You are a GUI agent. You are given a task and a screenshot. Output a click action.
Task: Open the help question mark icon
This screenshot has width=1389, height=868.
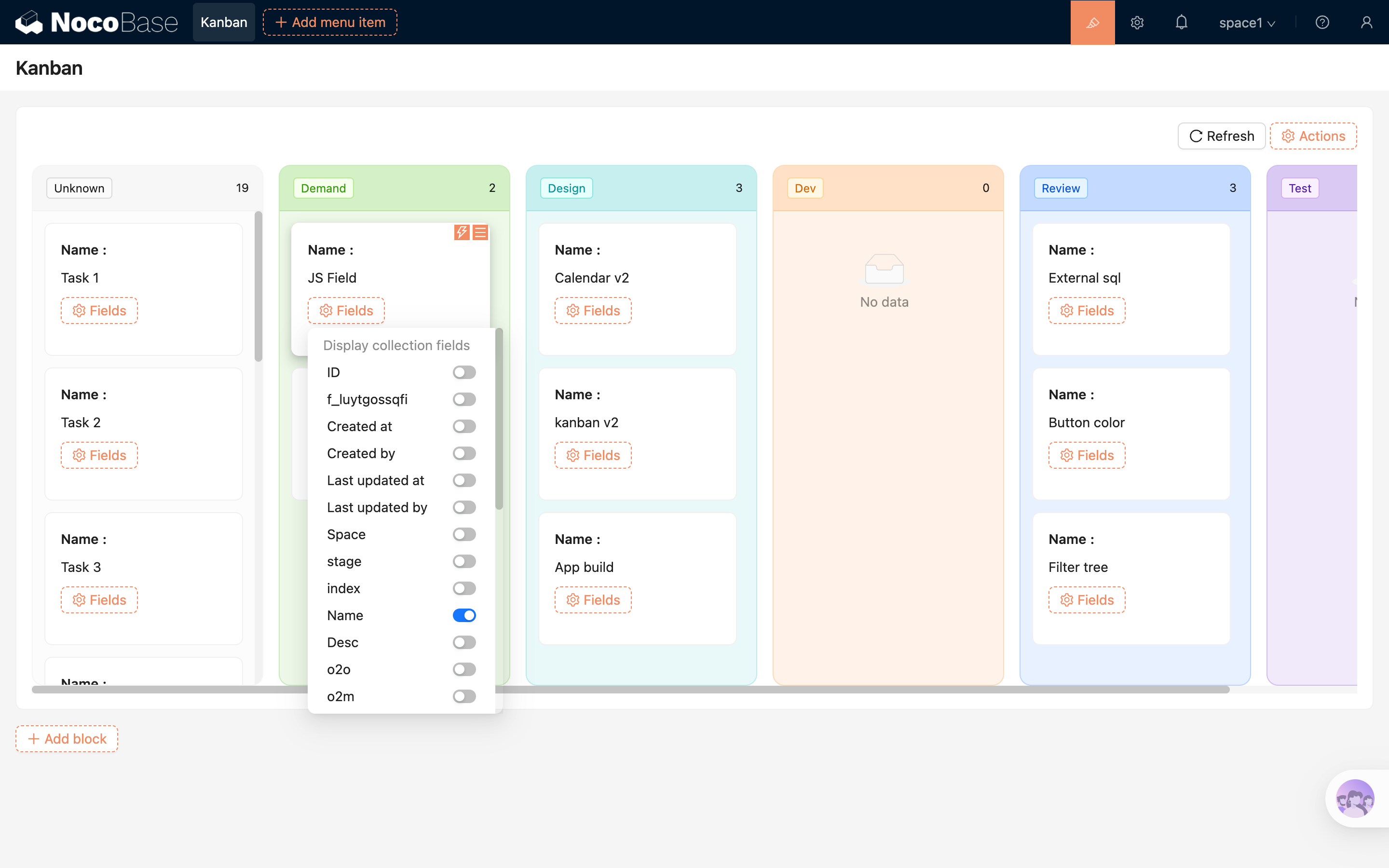pyautogui.click(x=1322, y=22)
